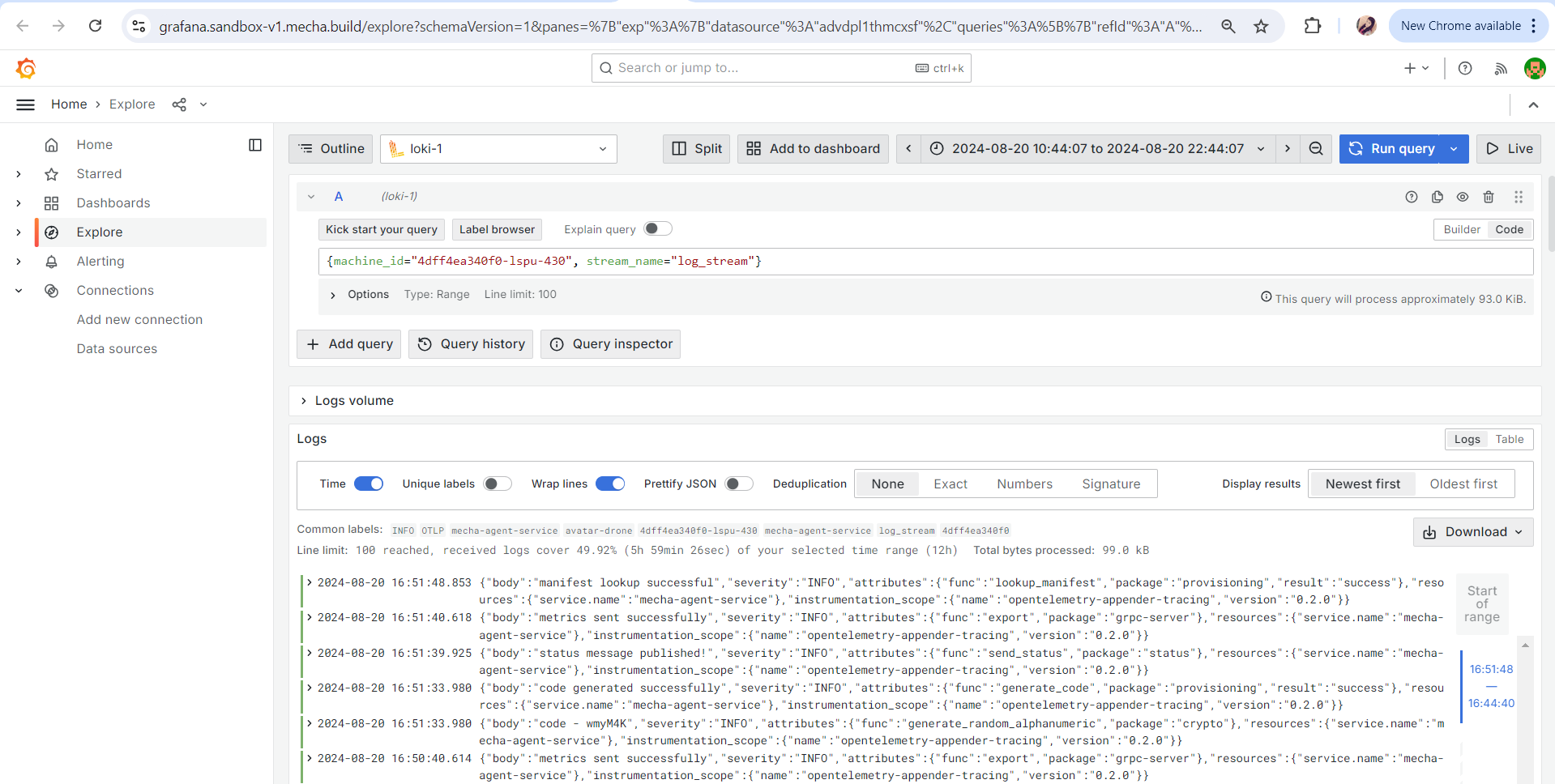Click into the LogQL query editor

(x=925, y=262)
